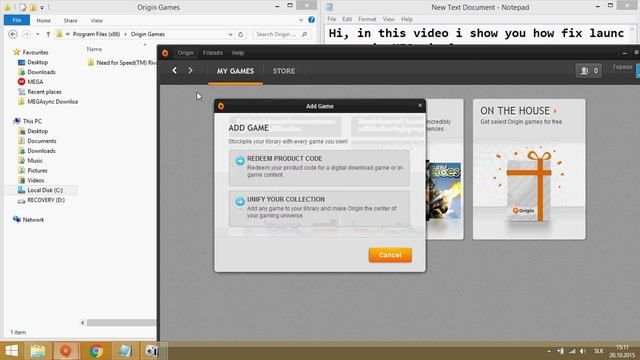Select Videos under This PC
Image resolution: width=640 pixels, height=360 pixels.
click(36, 180)
